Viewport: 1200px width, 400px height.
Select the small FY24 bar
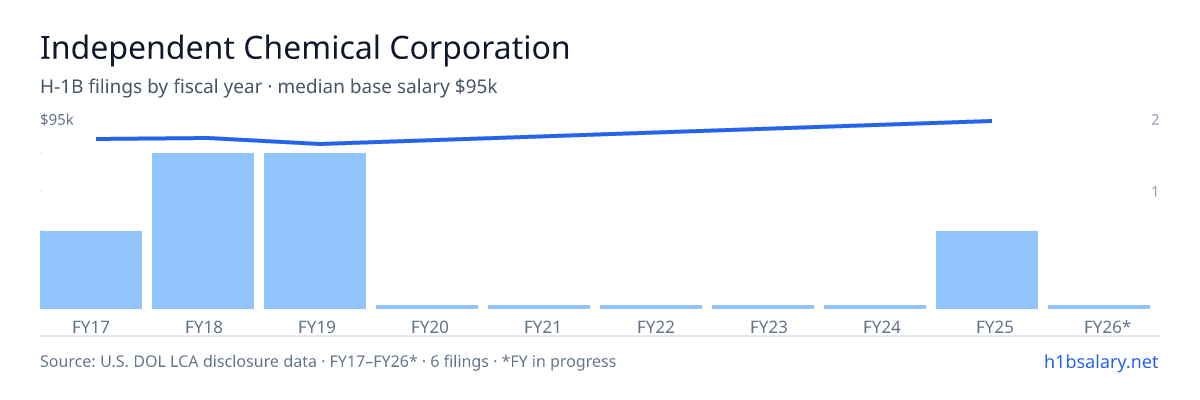pyautogui.click(x=875, y=307)
